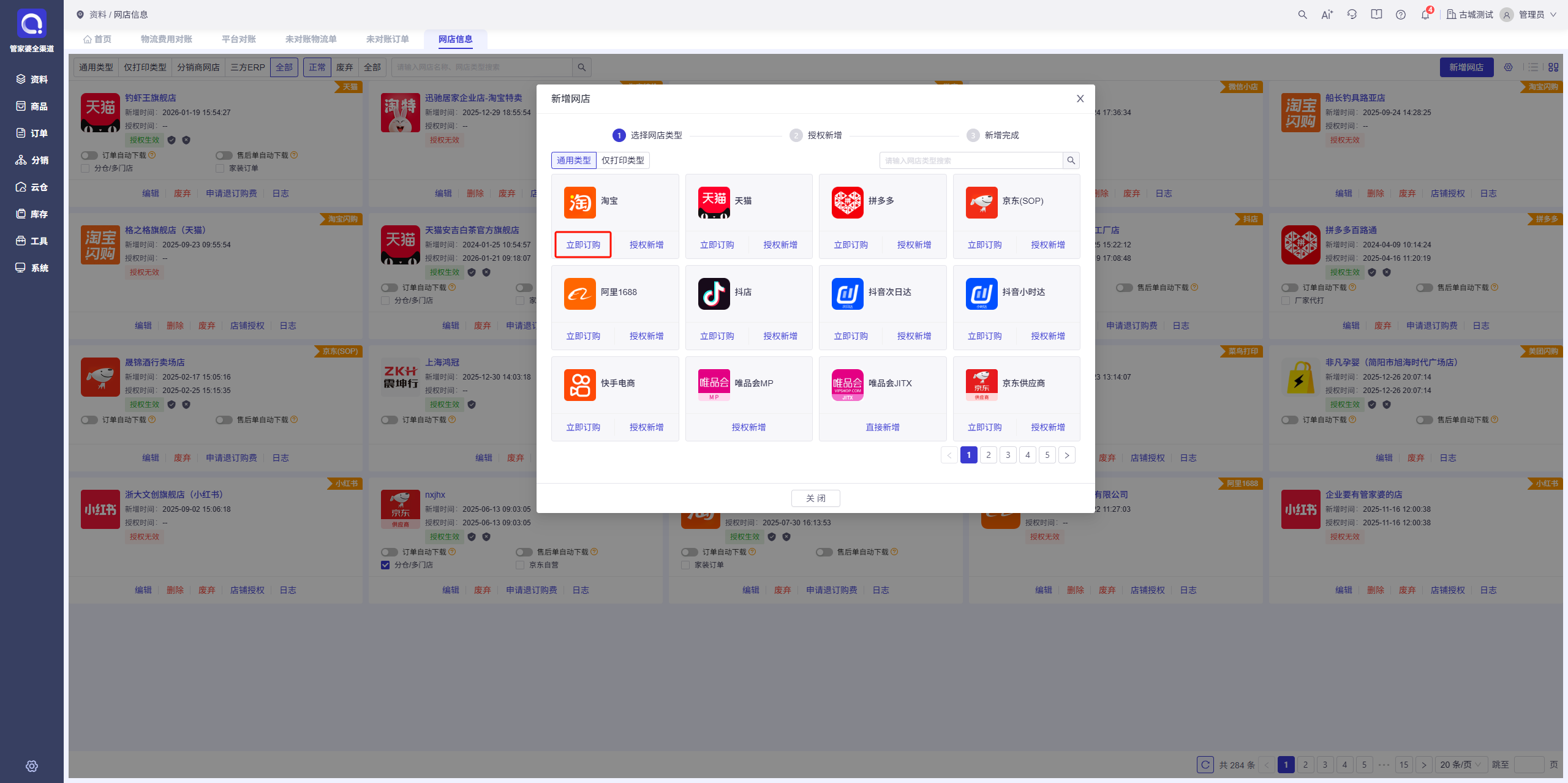Switch to grid view icon at top right

click(x=1553, y=67)
